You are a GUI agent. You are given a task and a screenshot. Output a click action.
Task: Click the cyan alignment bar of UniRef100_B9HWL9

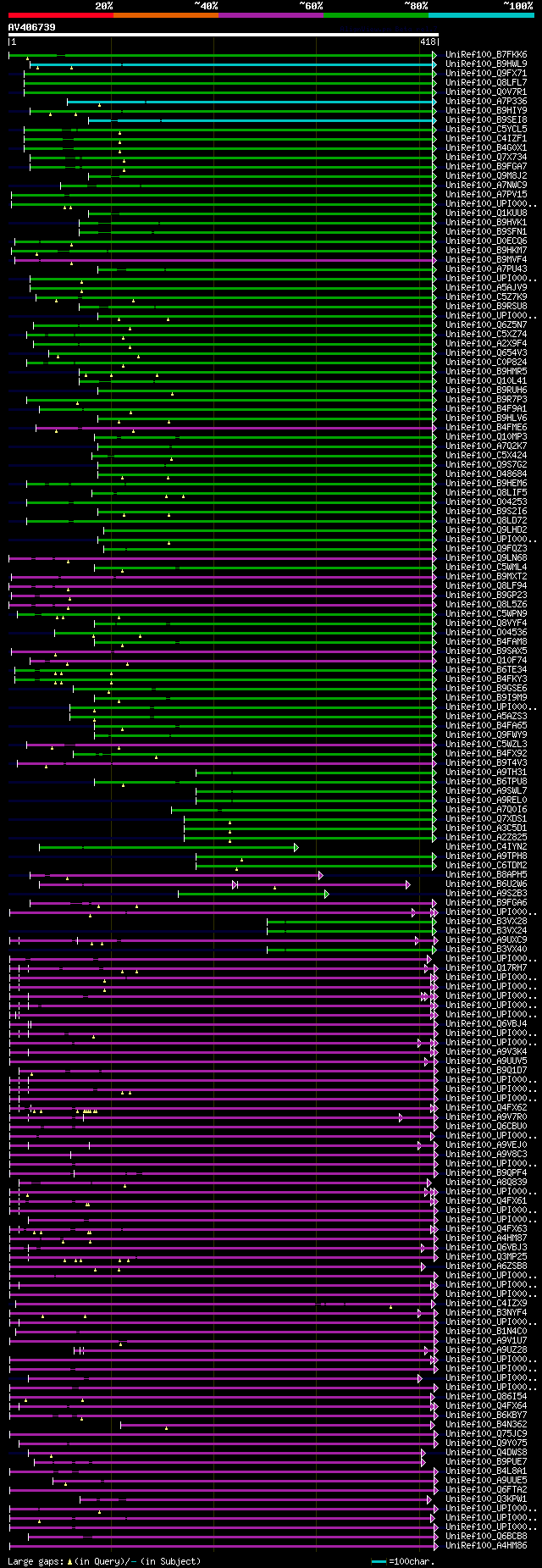233,64
